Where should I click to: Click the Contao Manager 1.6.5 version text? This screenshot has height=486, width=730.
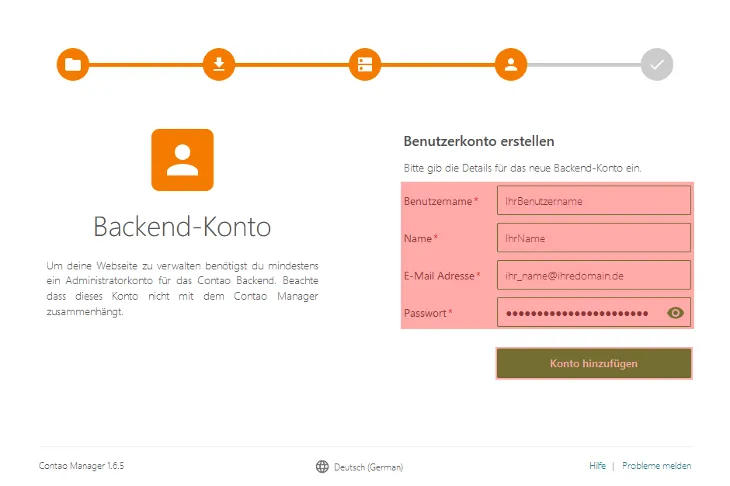pyautogui.click(x=81, y=466)
